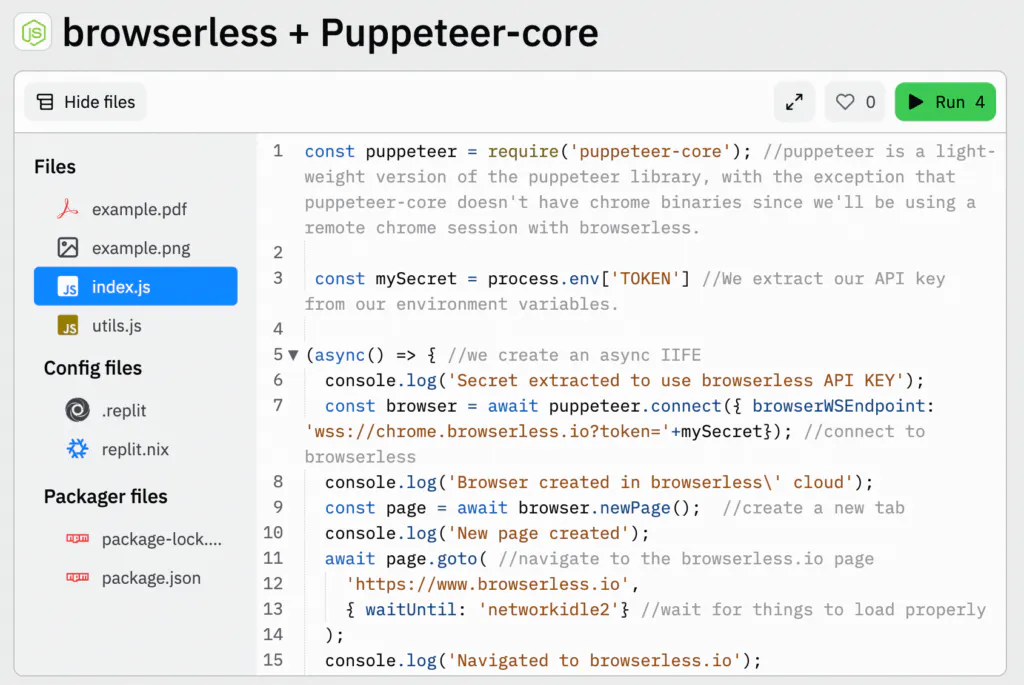Expand the repl to fullscreen
The image size is (1024, 685).
coord(794,102)
